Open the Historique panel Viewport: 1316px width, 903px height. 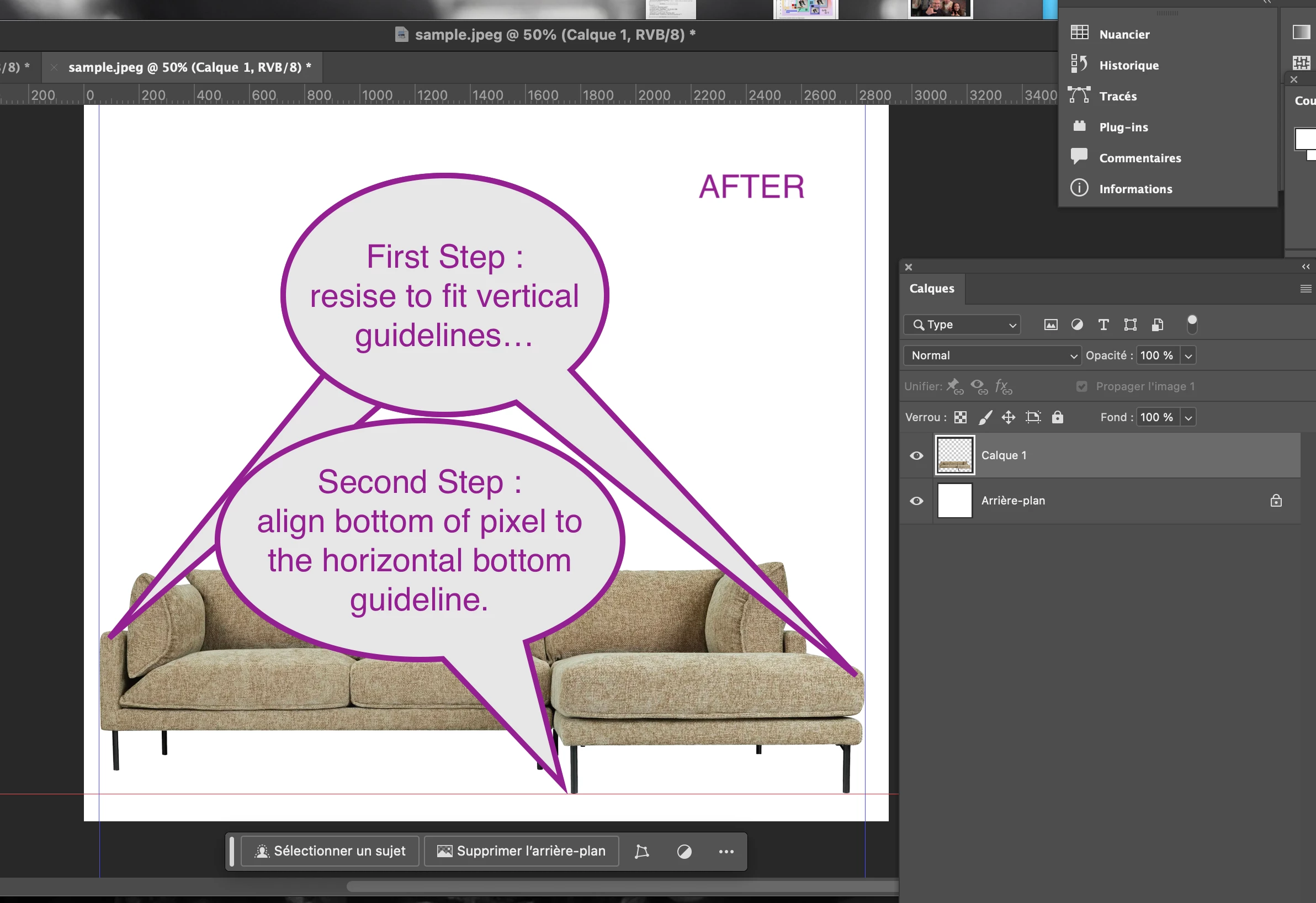(1128, 65)
